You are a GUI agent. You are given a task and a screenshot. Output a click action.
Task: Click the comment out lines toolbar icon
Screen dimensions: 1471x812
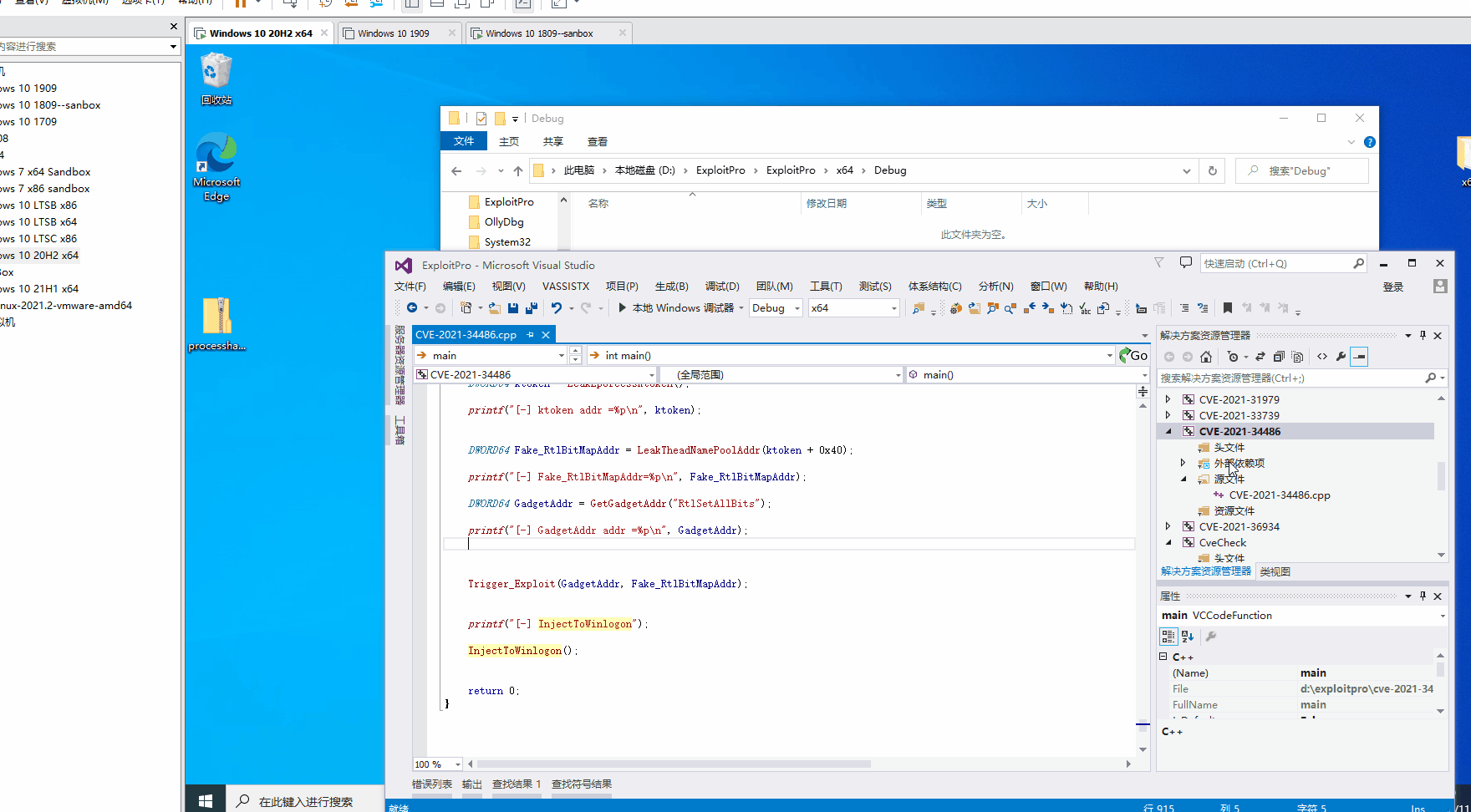[1184, 308]
